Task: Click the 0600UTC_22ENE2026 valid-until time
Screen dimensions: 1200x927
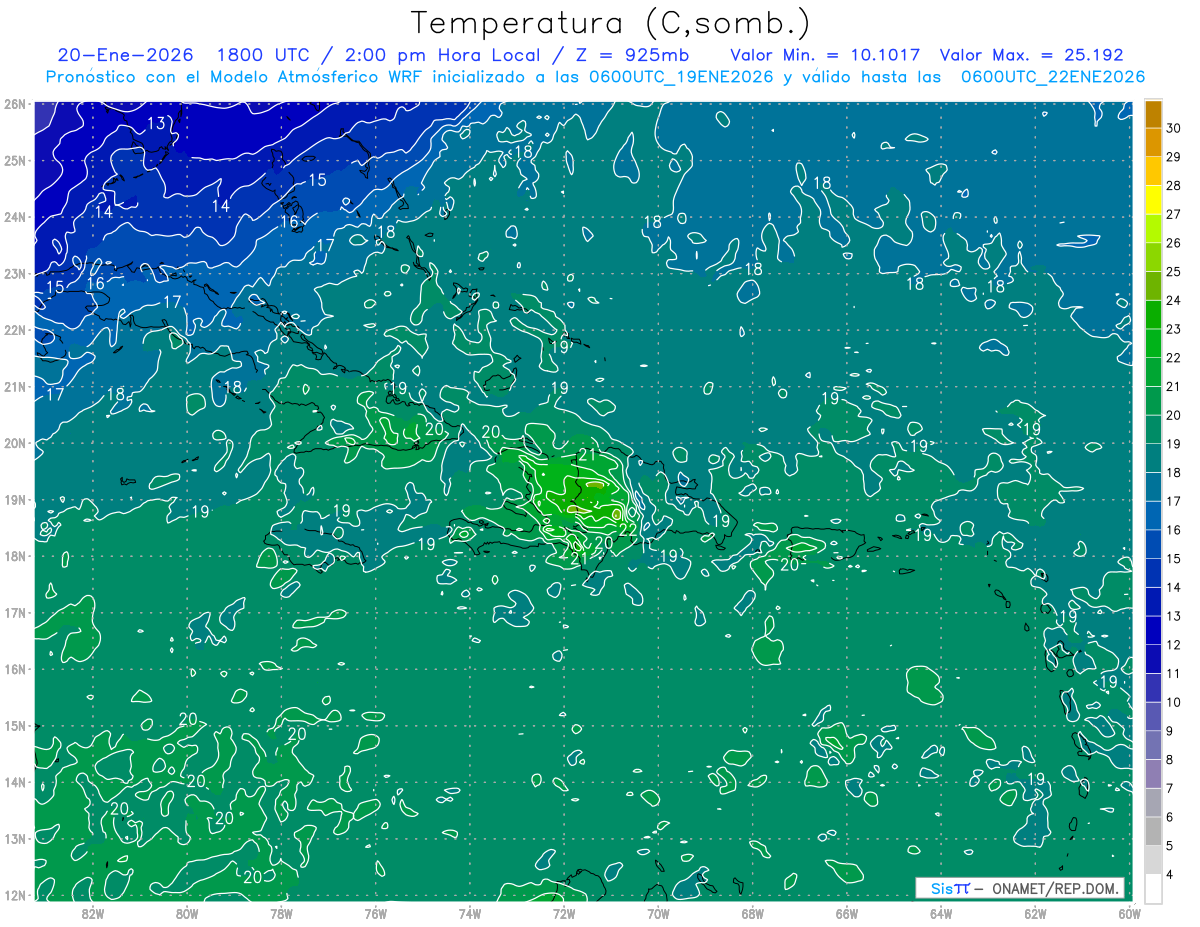Action: coord(1052,77)
